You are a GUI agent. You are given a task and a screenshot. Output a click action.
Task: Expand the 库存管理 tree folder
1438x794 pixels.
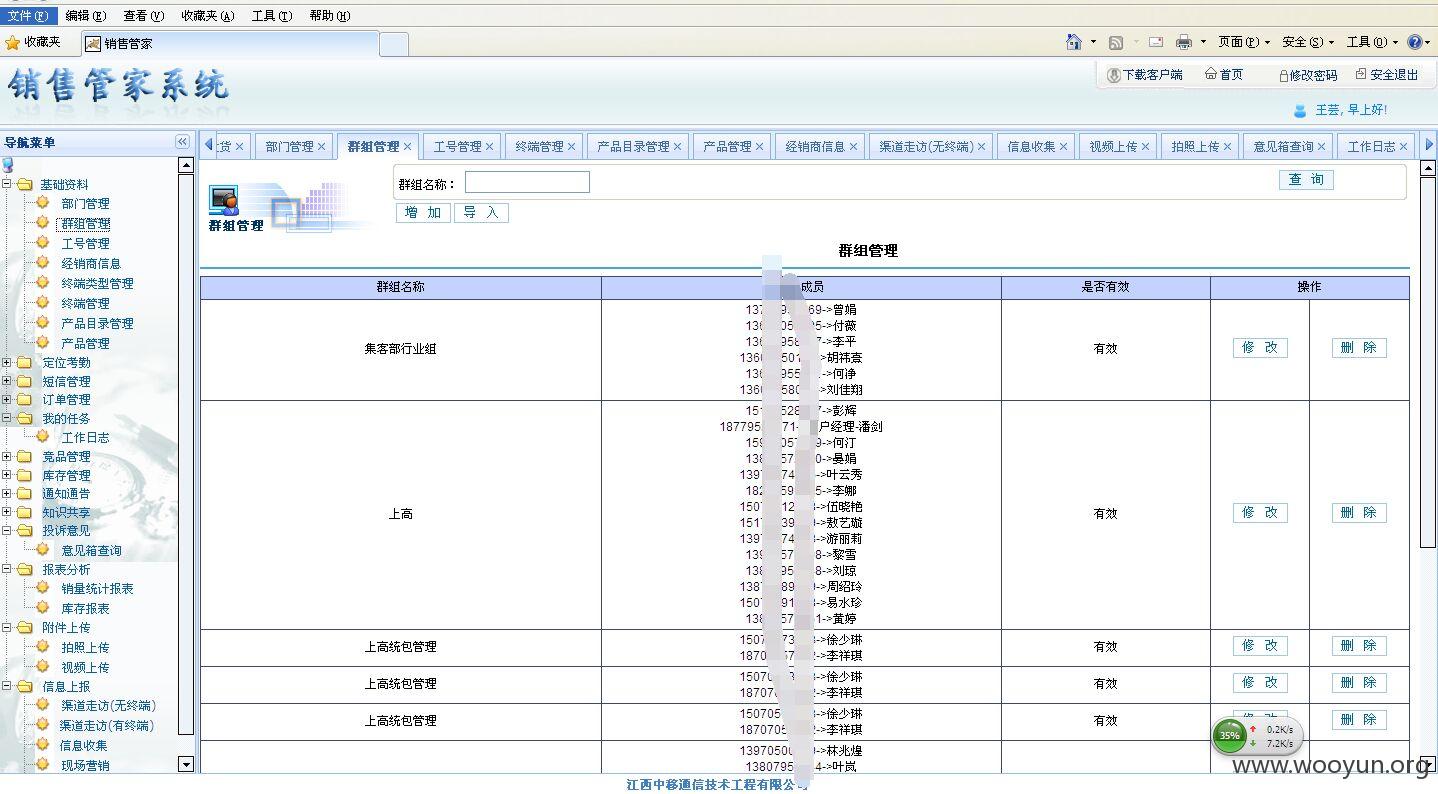click(7, 475)
